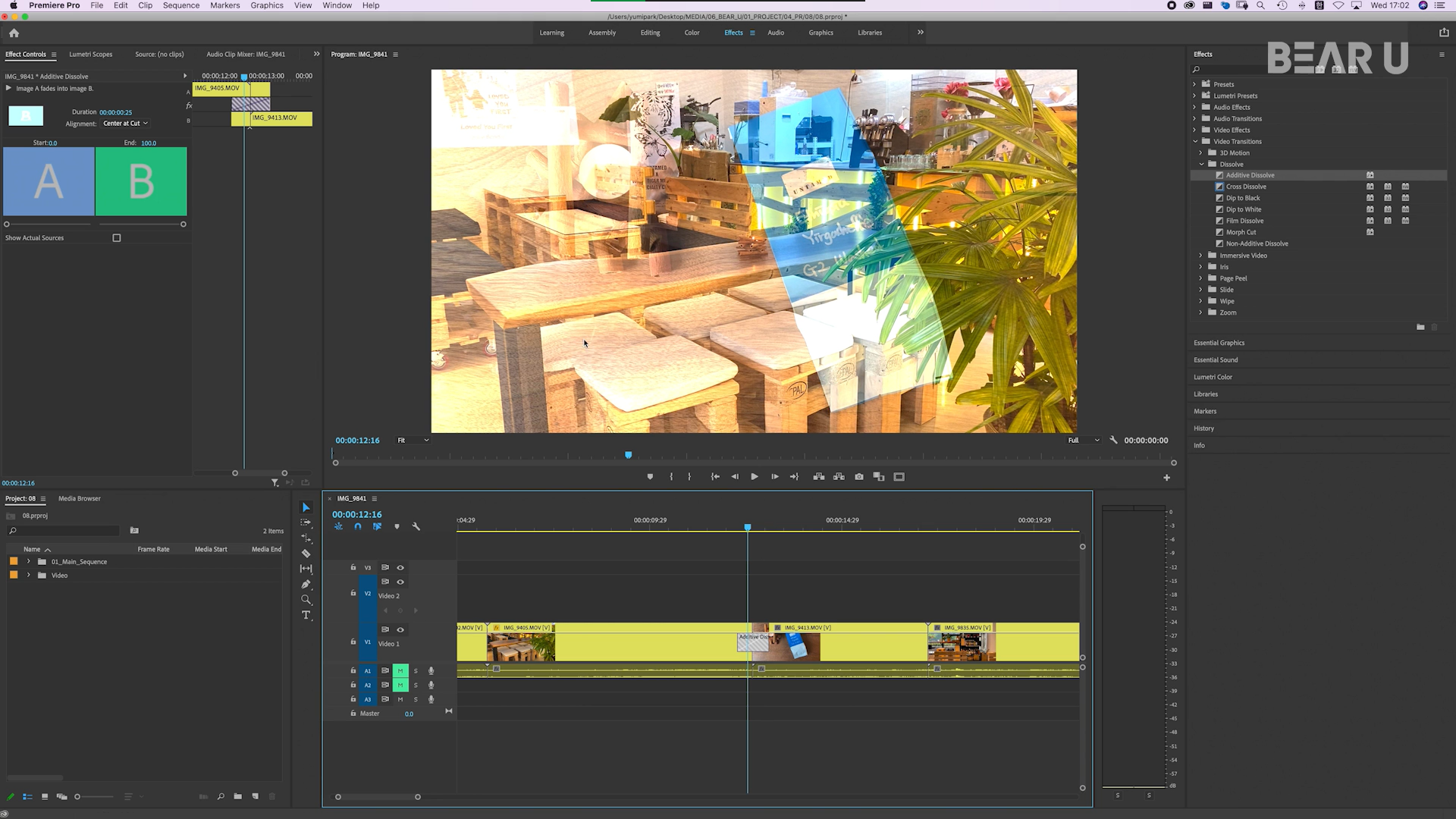The height and width of the screenshot is (819, 1456).
Task: Switch to the Color workspace tab
Action: tap(692, 33)
